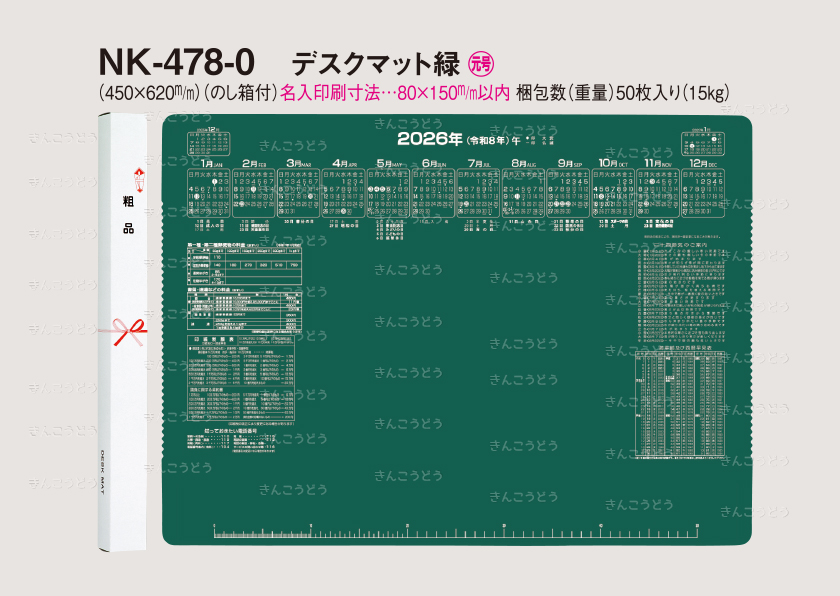Click the 7月 JUL month heading

coord(479,163)
